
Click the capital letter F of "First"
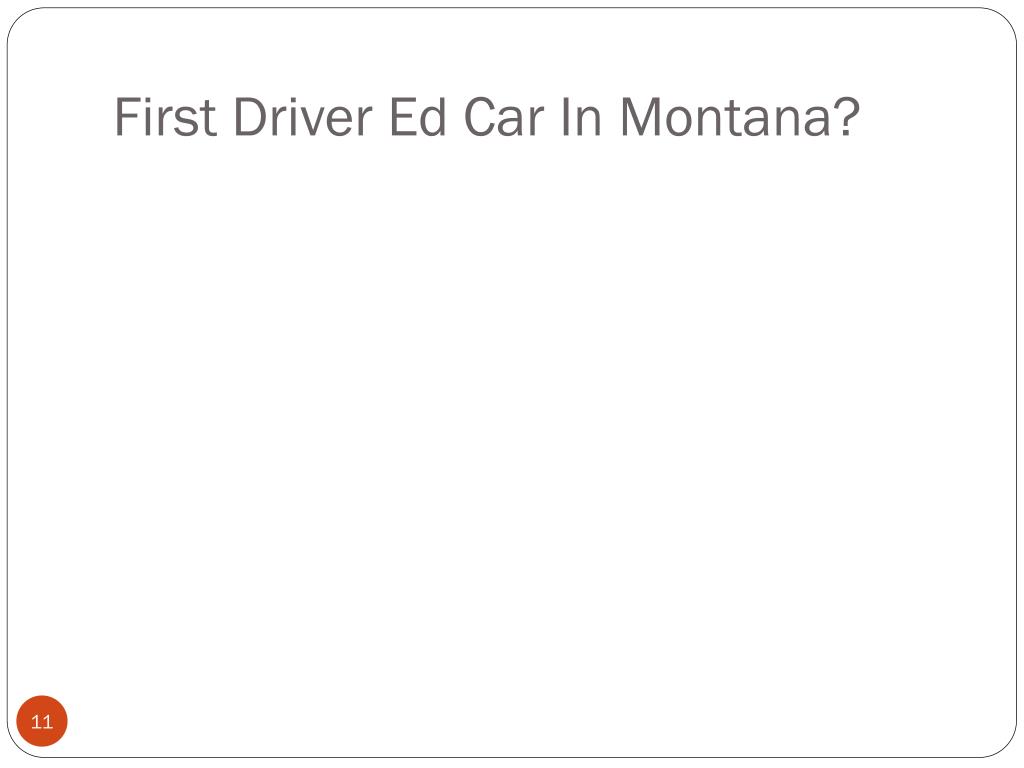click(x=127, y=118)
